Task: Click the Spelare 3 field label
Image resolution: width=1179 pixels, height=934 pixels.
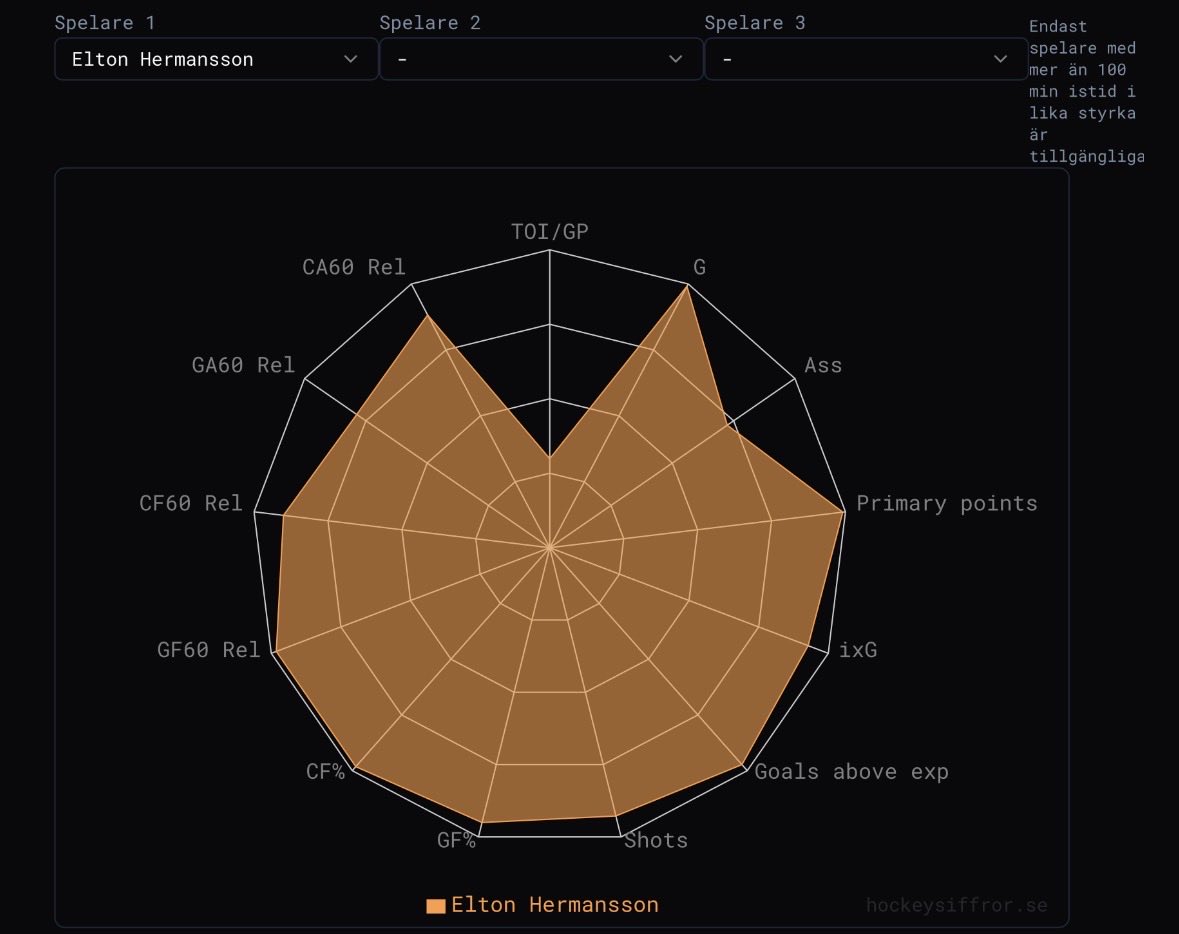Action: coord(754,23)
